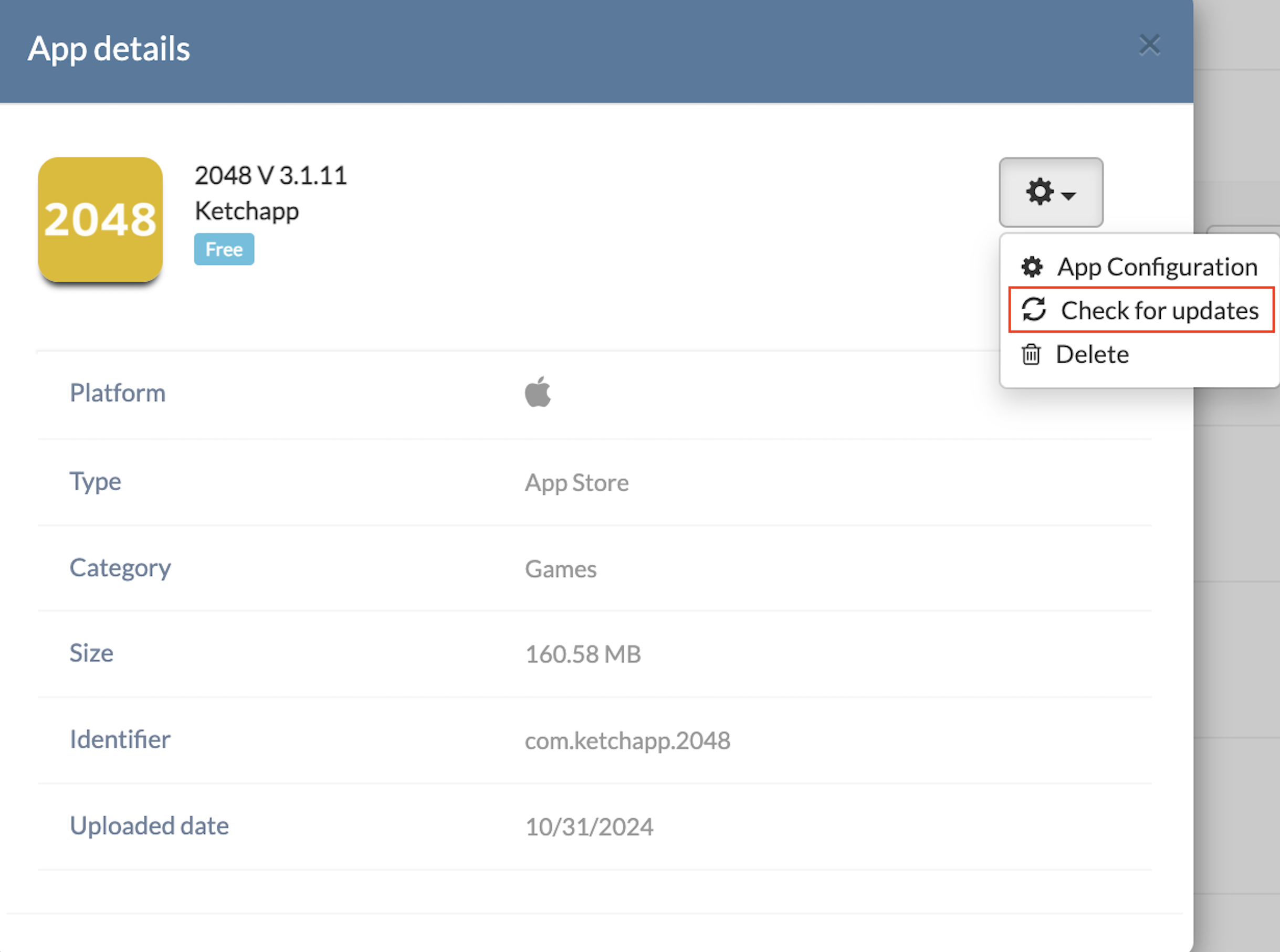Click the Games category value
This screenshot has width=1280, height=952.
pyautogui.click(x=560, y=569)
